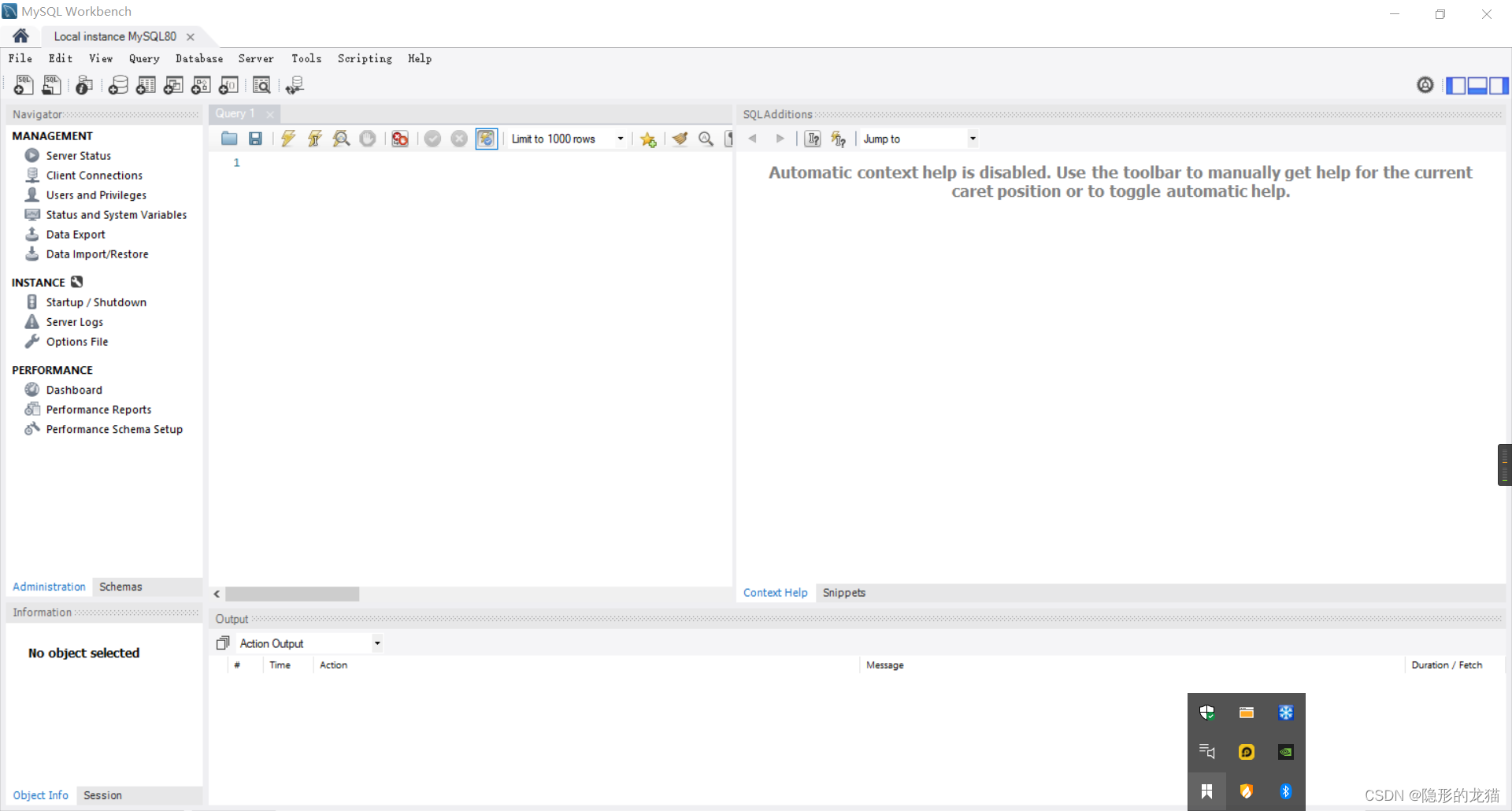Viewport: 1512px width, 811px height.
Task: Open the Workbench preferences gear icon
Action: [1425, 85]
